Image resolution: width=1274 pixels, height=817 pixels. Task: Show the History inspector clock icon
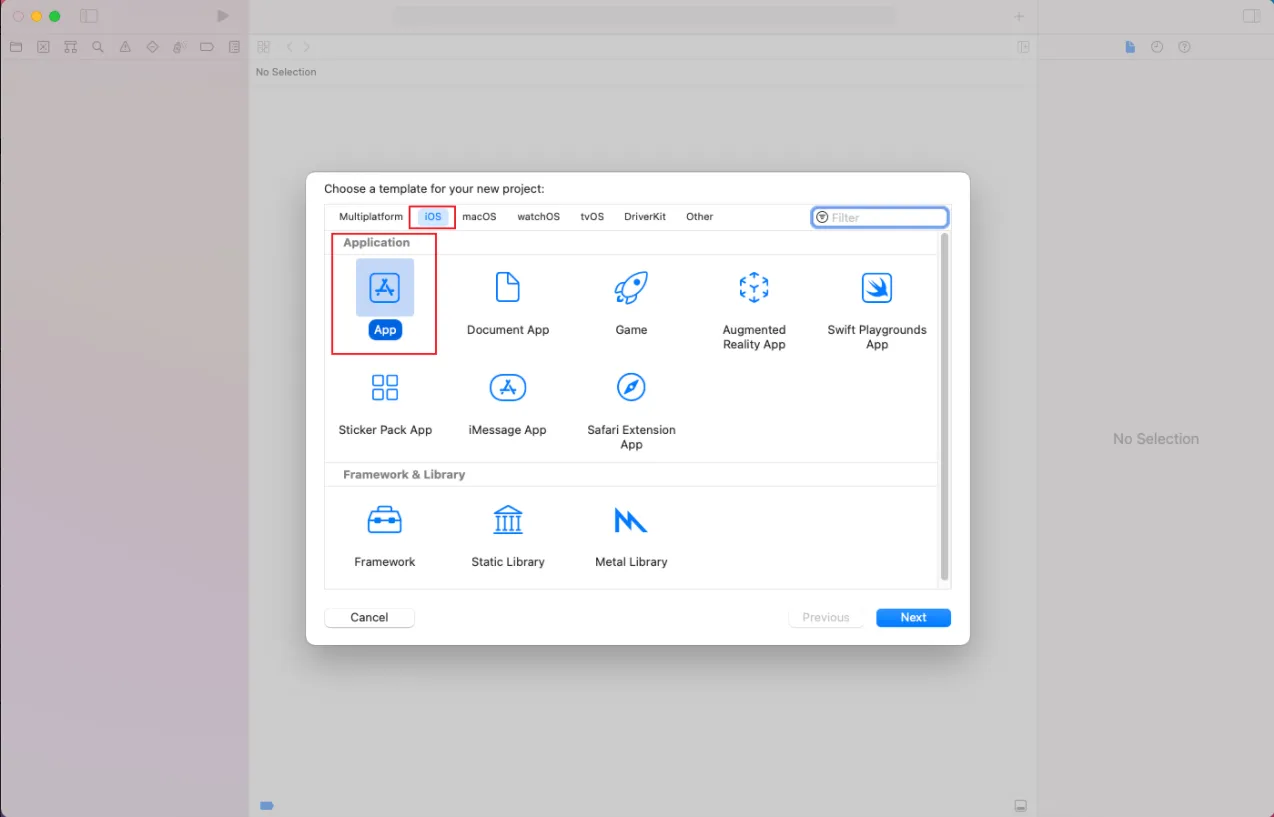point(1157,47)
